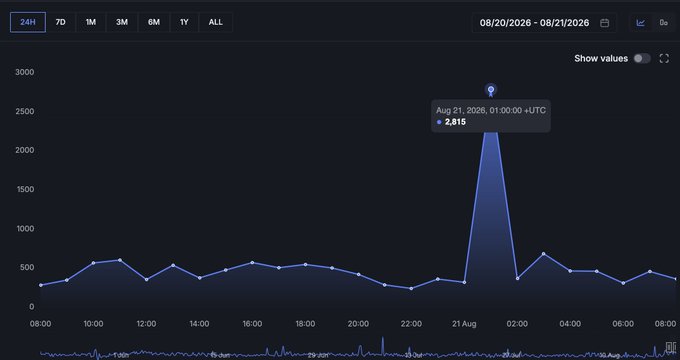
Task: Click the 20:00 x-axis label
Action: click(x=358, y=324)
